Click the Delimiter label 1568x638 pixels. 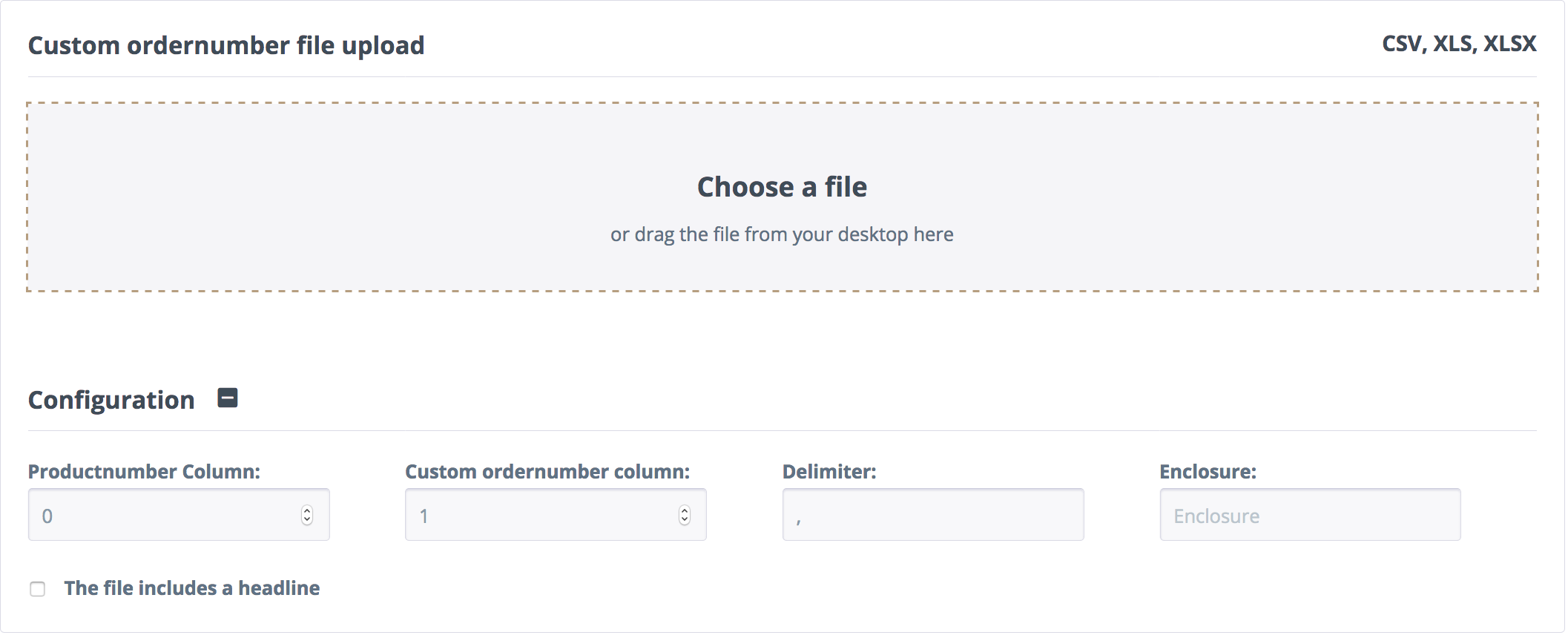click(x=829, y=472)
